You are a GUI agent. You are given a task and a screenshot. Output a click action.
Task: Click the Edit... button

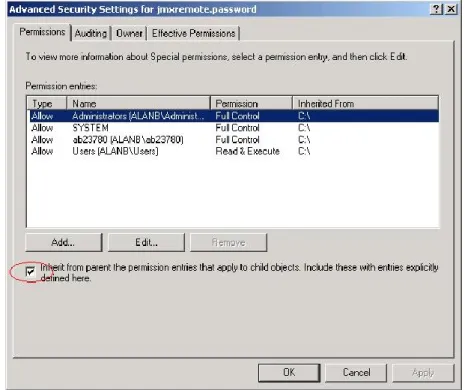coord(146,242)
